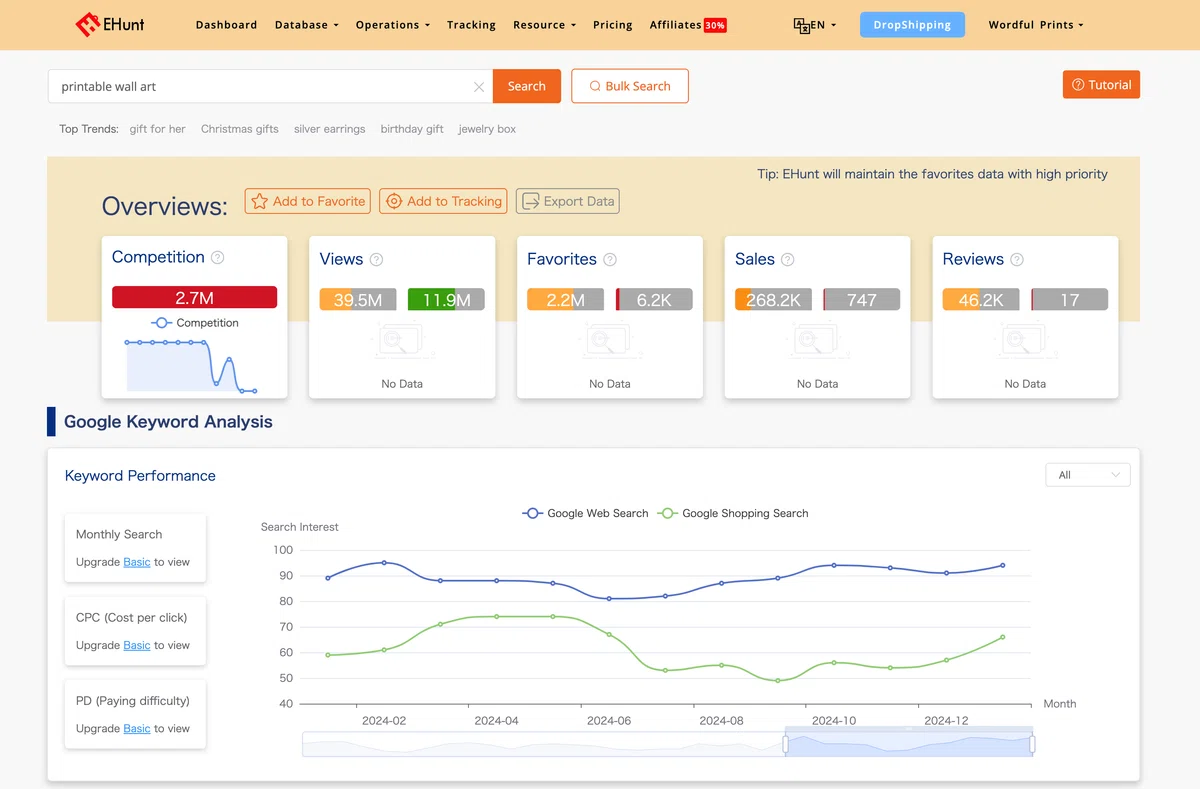The height and width of the screenshot is (789, 1200).
Task: Click the Add to Favorite button
Action: [308, 201]
